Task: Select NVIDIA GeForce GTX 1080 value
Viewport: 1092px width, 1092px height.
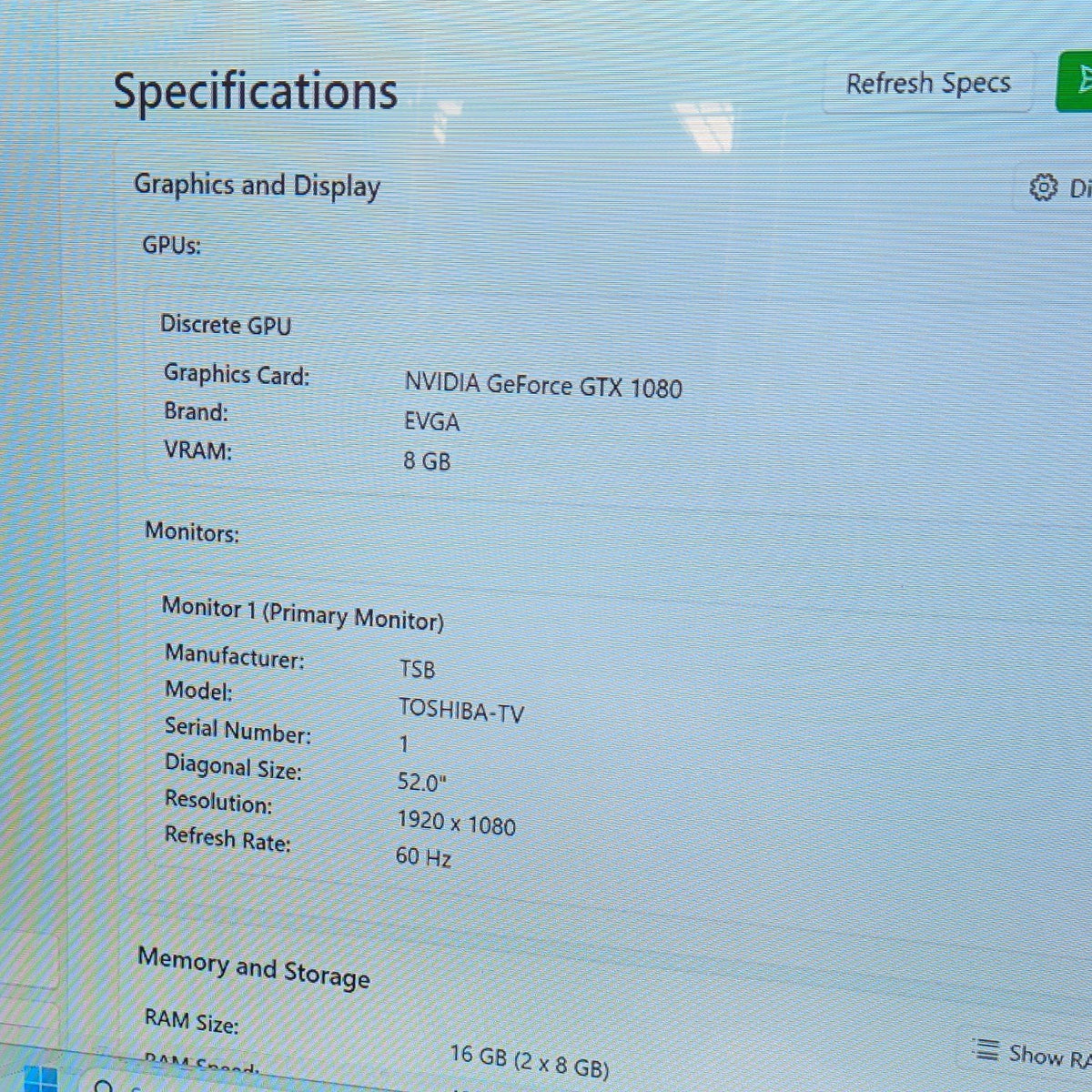Action: pyautogui.click(x=543, y=386)
